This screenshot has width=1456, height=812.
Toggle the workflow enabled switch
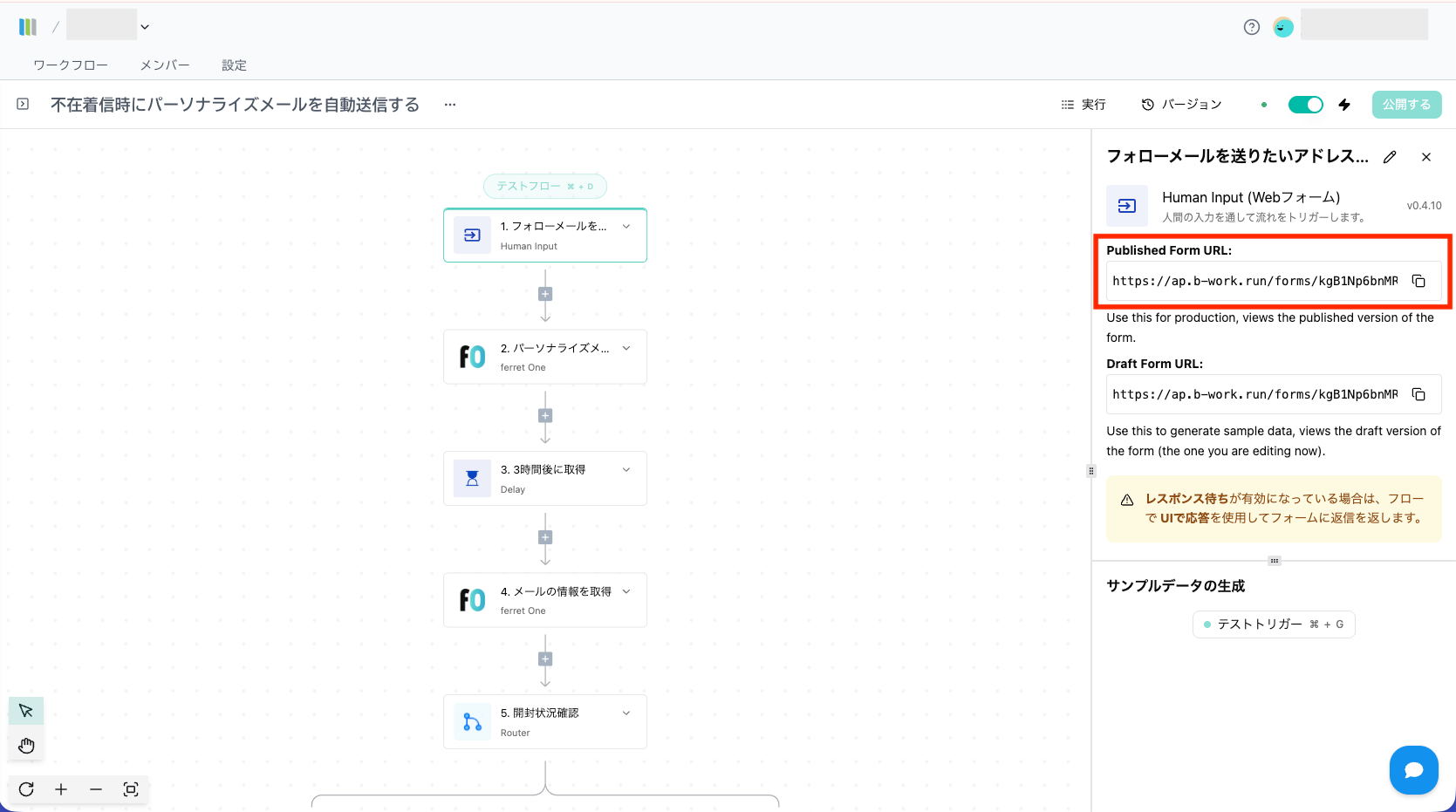coord(1305,105)
